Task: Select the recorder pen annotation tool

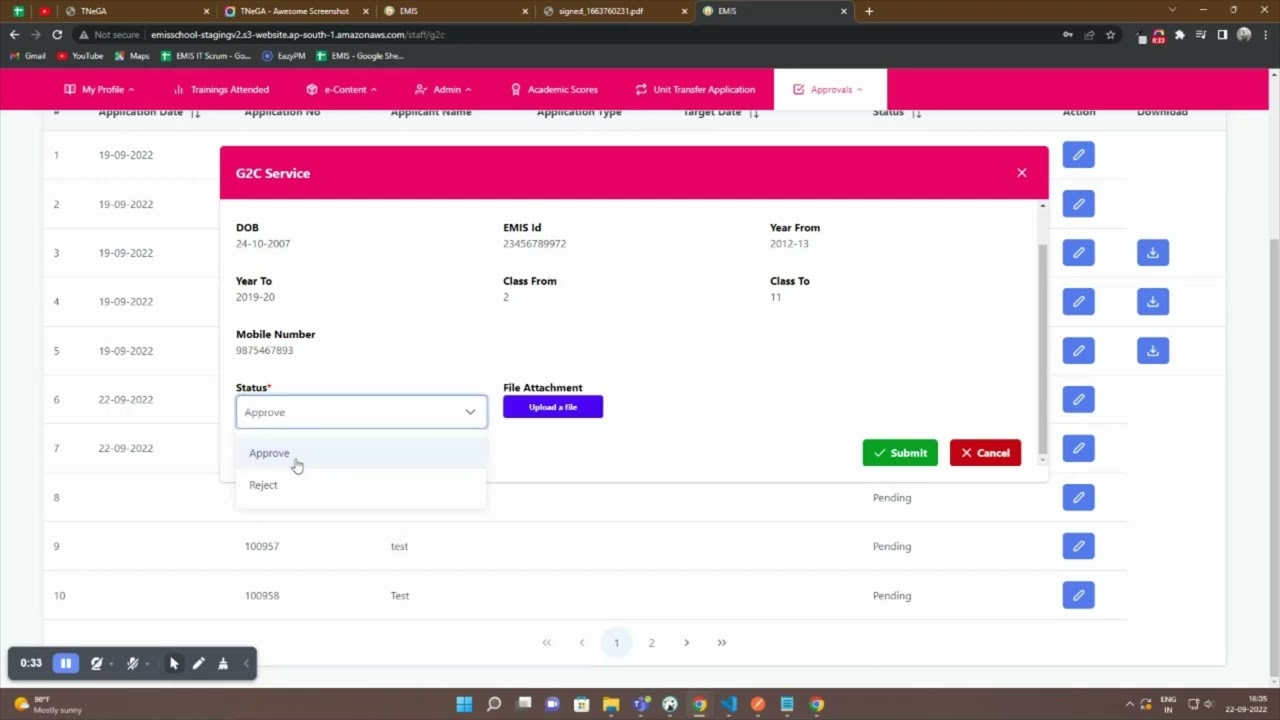Action: tap(198, 663)
